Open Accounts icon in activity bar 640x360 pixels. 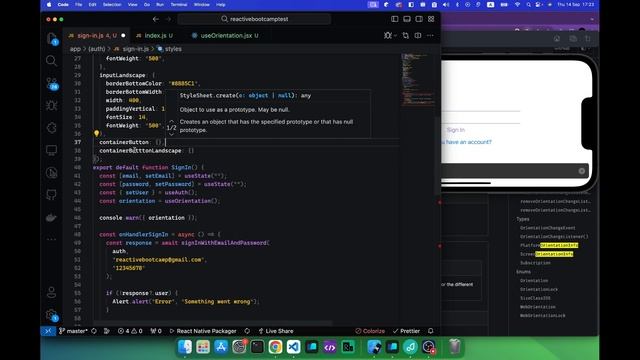51,292
